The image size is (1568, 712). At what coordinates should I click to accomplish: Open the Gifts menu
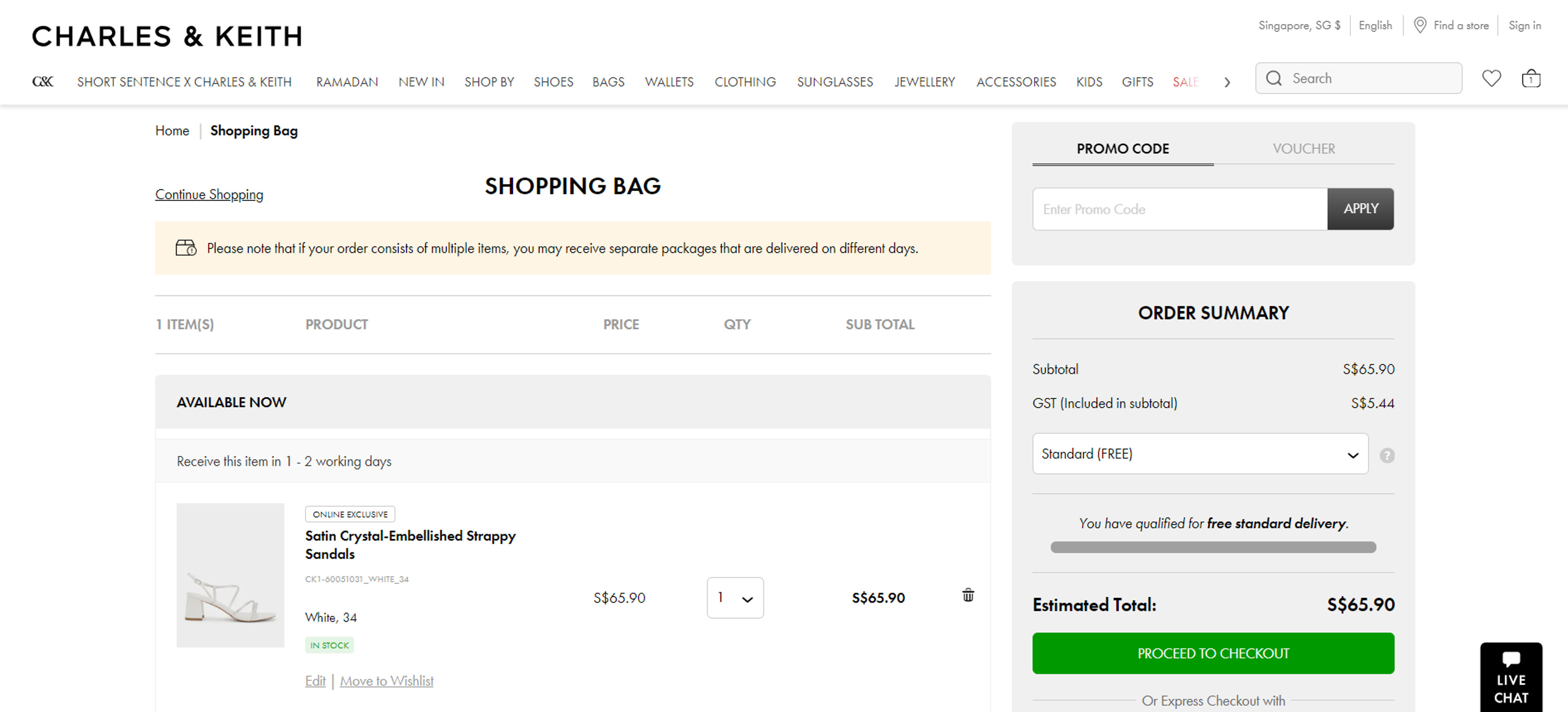pyautogui.click(x=1137, y=82)
